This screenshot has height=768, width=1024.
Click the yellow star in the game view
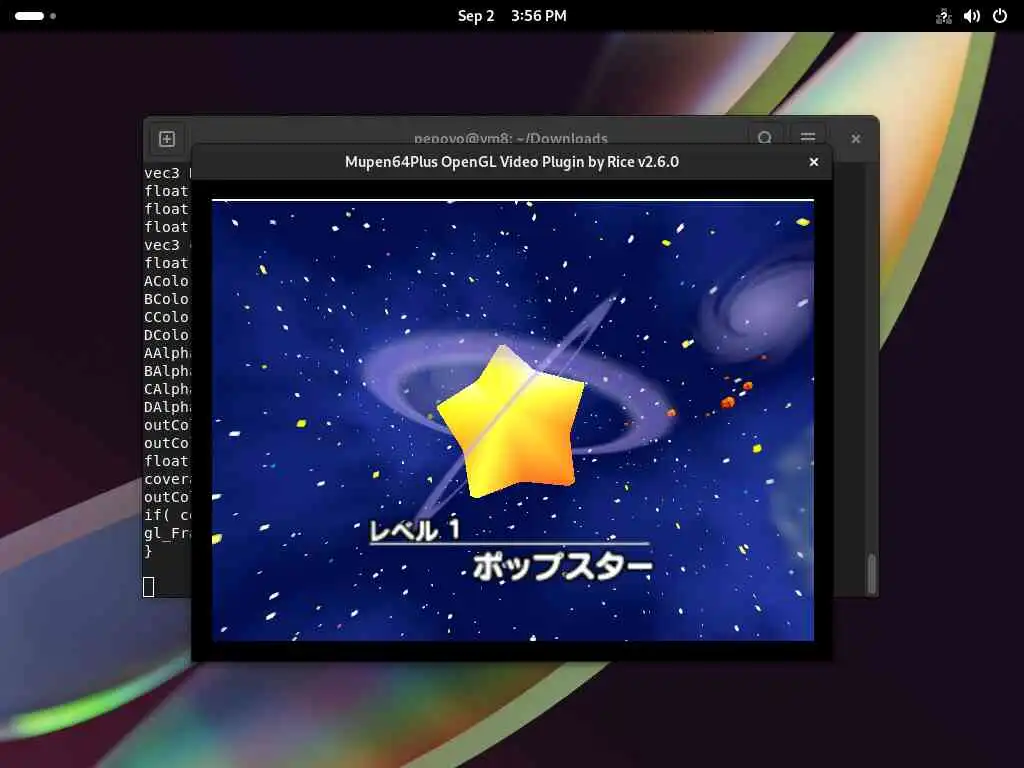click(511, 423)
